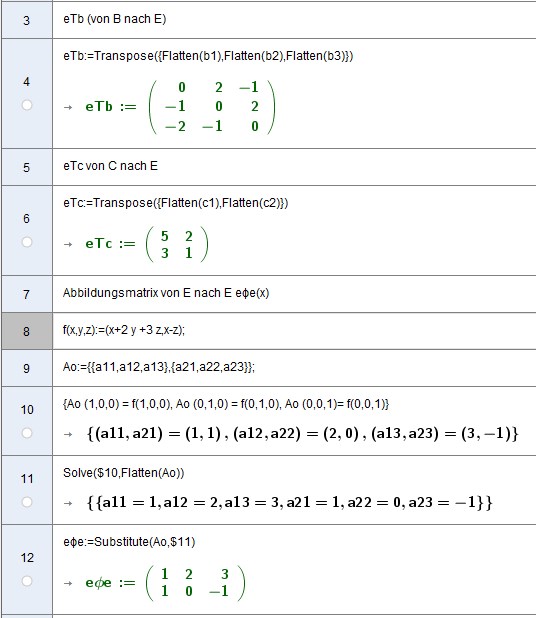Click the text 'eTb (von B nach E)'
The width and height of the screenshot is (536, 618).
tap(115, 19)
